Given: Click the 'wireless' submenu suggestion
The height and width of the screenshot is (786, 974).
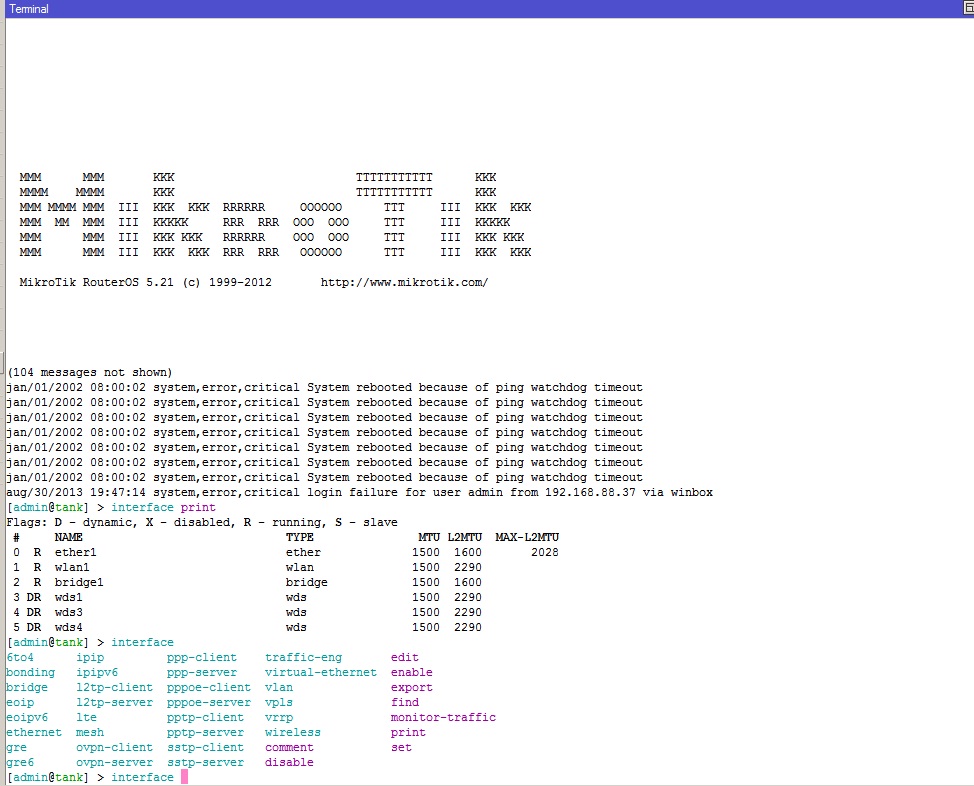Looking at the screenshot, I should tap(293, 732).
